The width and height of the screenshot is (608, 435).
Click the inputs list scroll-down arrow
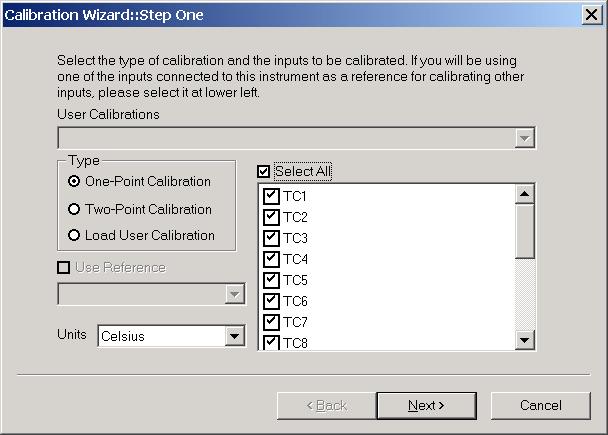[x=525, y=340]
